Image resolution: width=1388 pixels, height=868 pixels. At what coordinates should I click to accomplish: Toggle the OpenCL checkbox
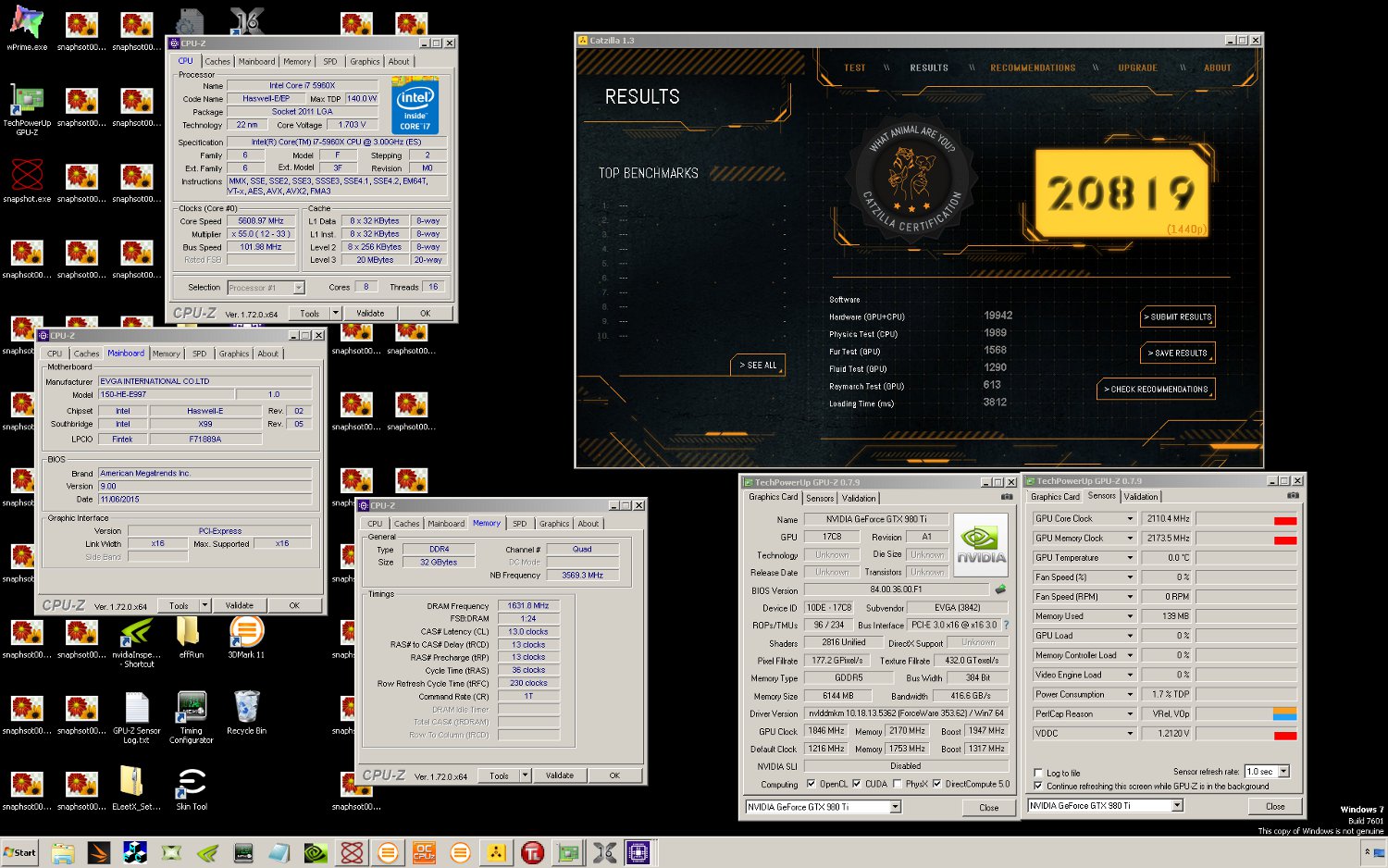point(812,784)
